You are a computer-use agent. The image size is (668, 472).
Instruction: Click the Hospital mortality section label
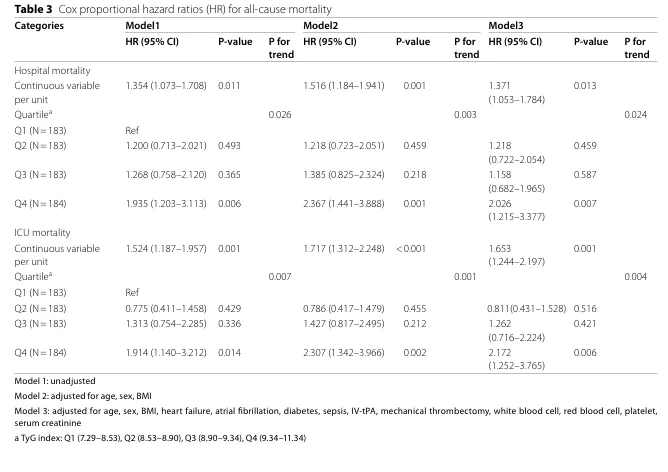click(52, 70)
